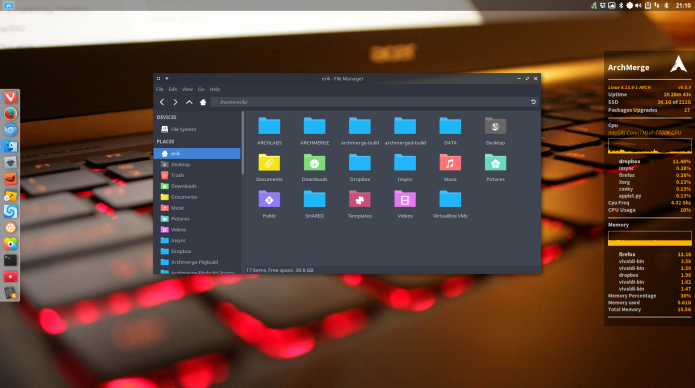This screenshot has width=695, height=388.
Task: Click the volume icon in system tray
Action: (638, 5)
